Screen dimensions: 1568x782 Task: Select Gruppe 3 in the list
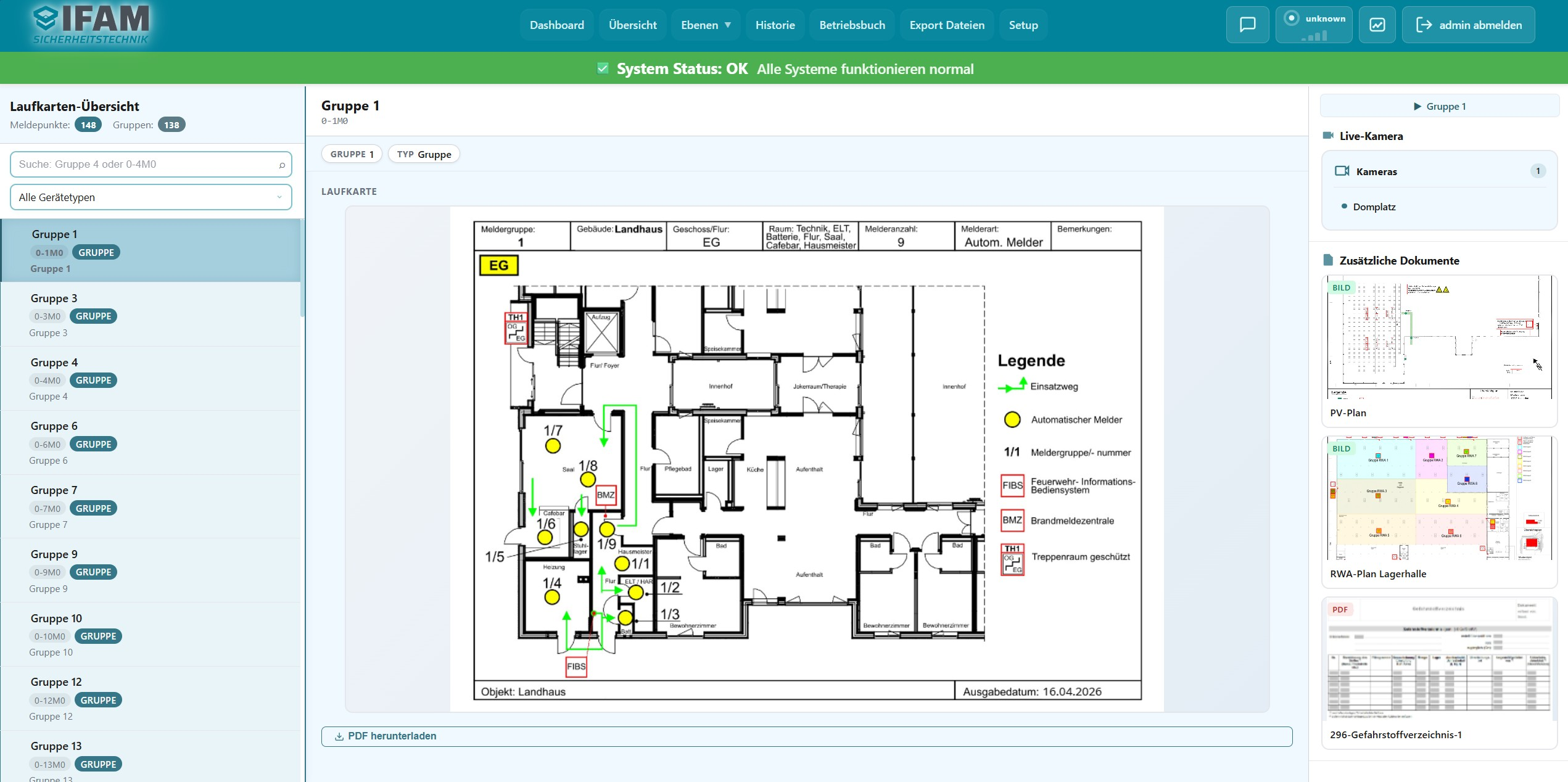tap(150, 315)
